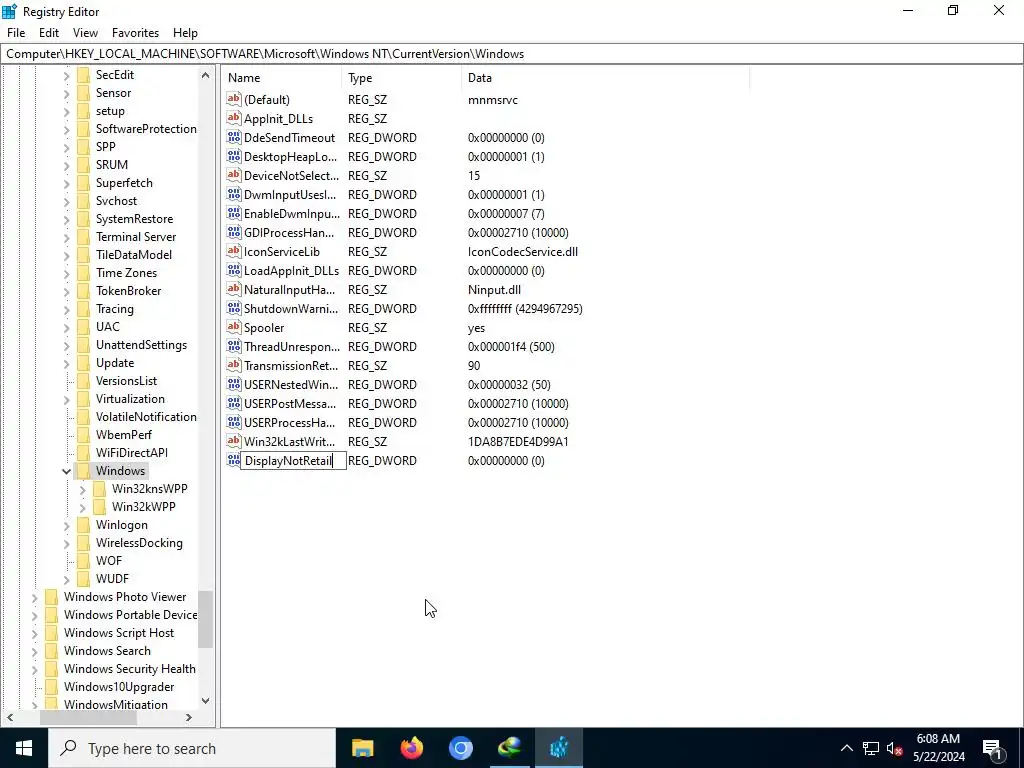Image resolution: width=1024 pixels, height=768 pixels.
Task: Click the Data column header
Action: [605, 78]
